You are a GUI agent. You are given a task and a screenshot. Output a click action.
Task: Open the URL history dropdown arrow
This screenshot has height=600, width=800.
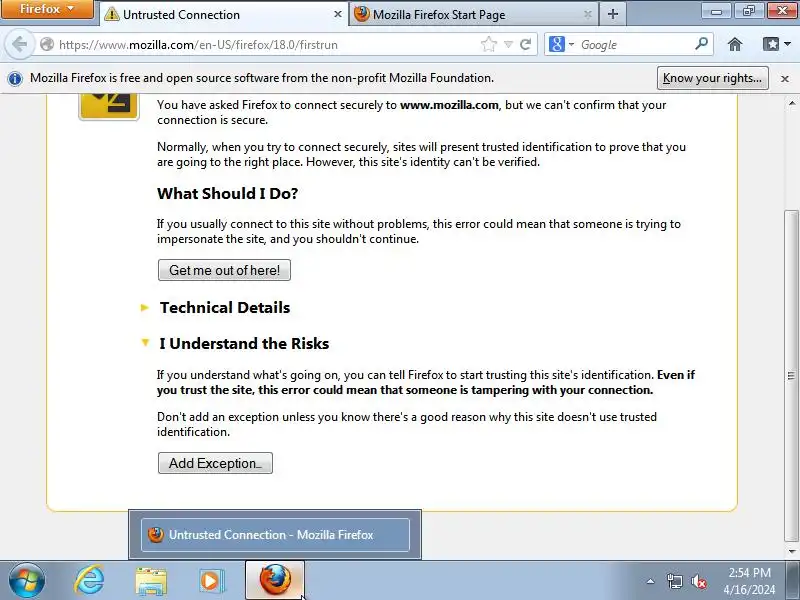click(508, 44)
